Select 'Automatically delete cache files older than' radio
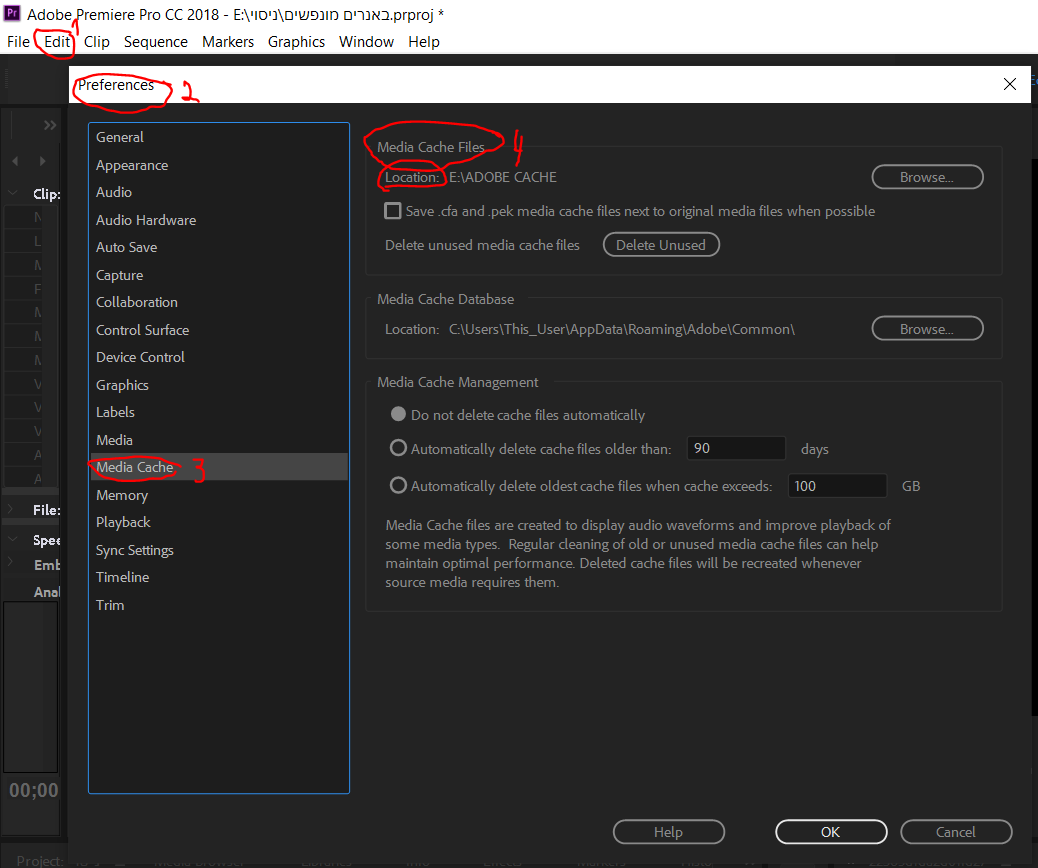The width and height of the screenshot is (1038, 868). coord(398,448)
